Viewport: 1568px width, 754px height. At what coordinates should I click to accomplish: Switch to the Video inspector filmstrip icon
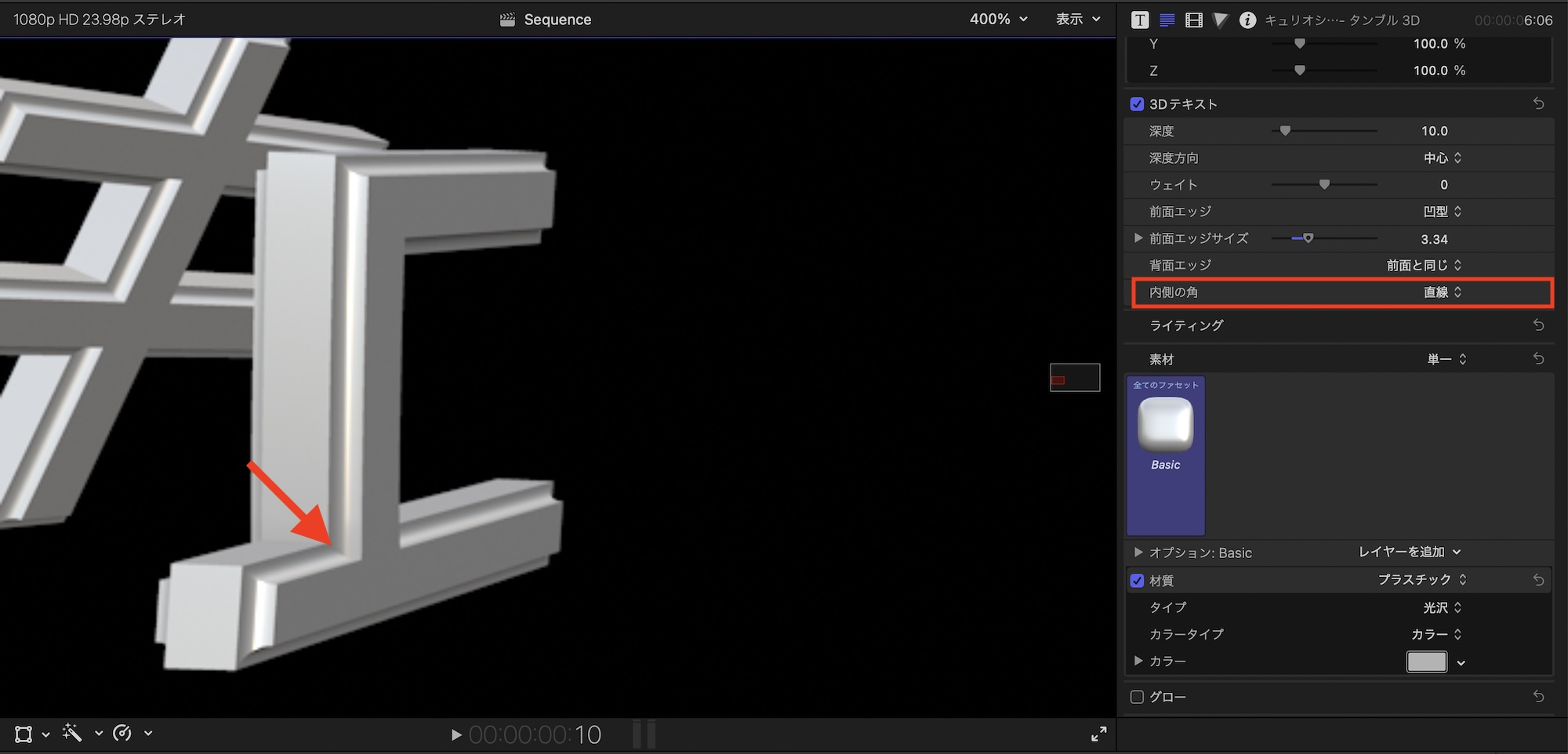pos(1193,20)
